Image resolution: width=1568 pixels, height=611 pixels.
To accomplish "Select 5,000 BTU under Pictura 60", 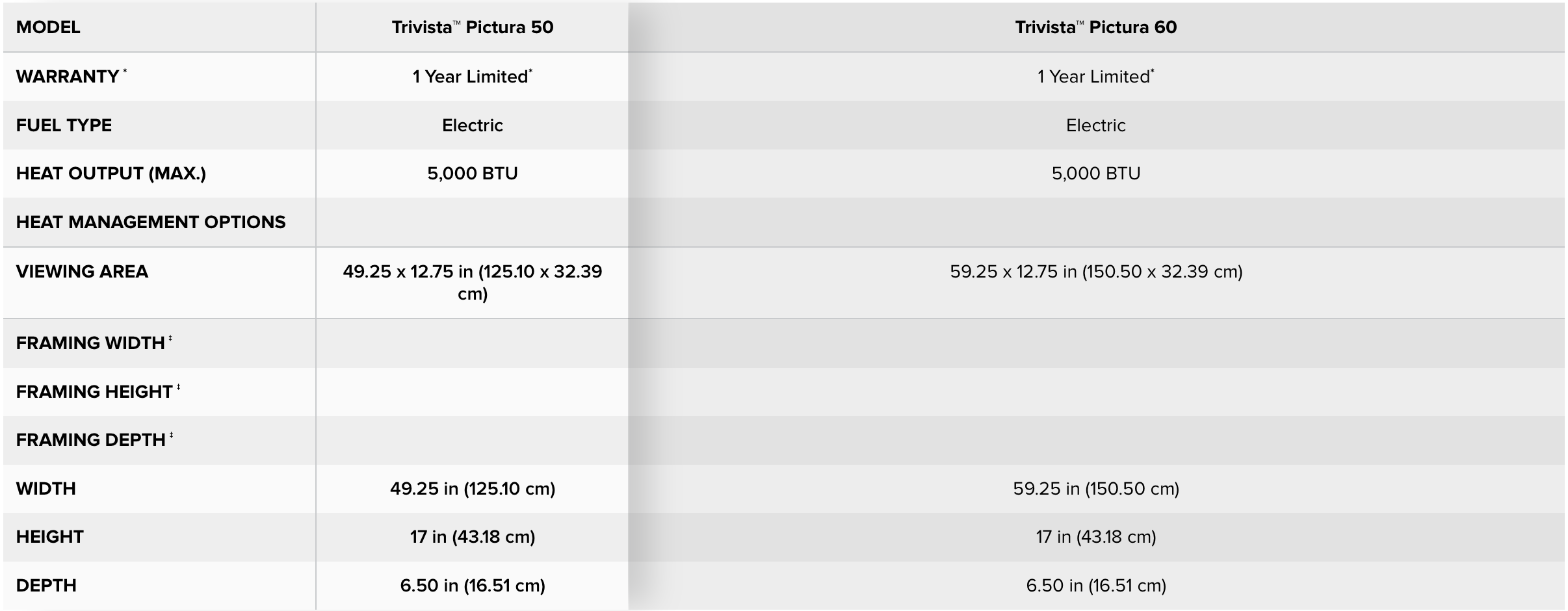I will (1095, 174).
